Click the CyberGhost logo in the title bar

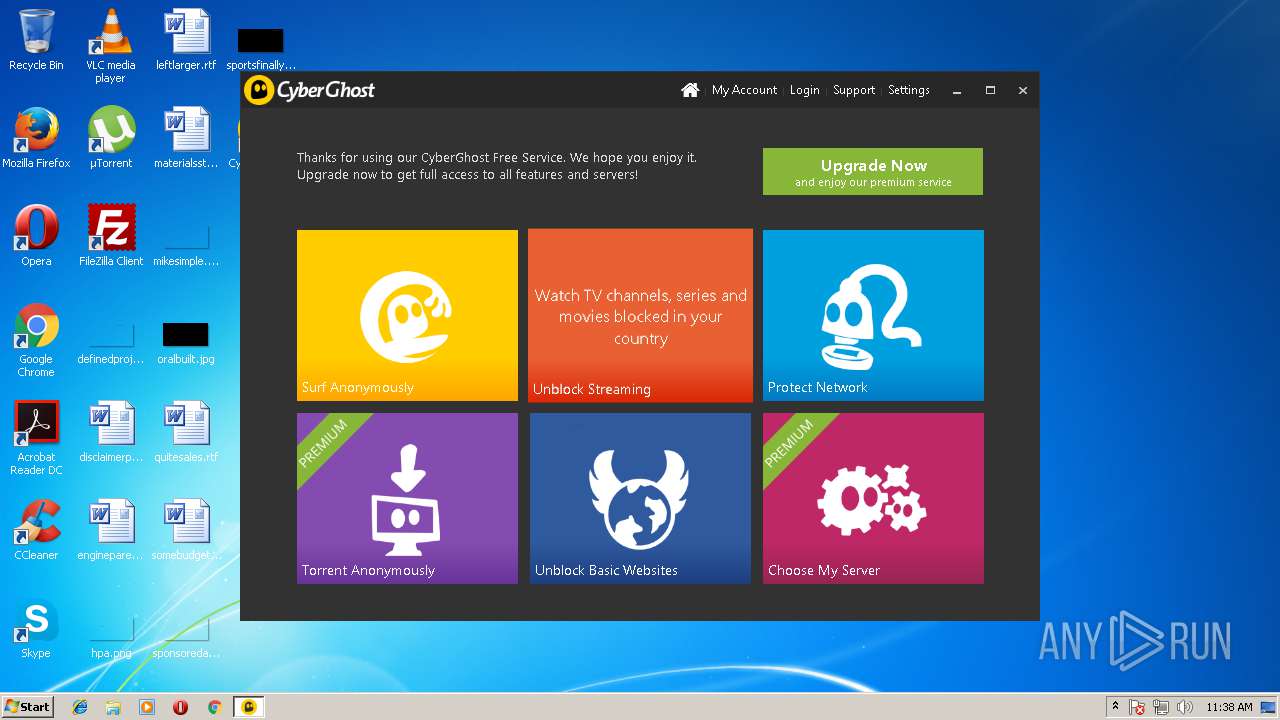coord(310,90)
